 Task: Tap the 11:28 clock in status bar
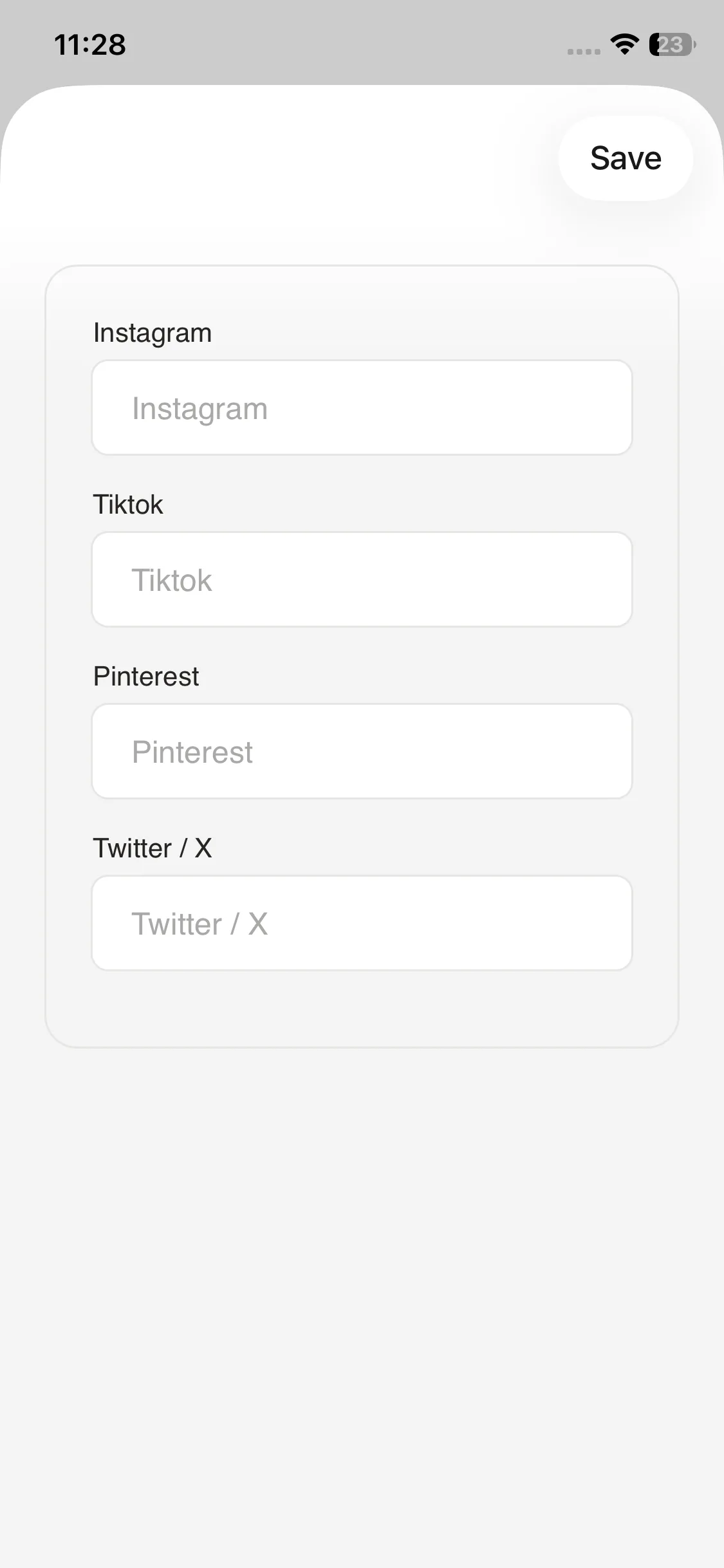pyautogui.click(x=90, y=44)
